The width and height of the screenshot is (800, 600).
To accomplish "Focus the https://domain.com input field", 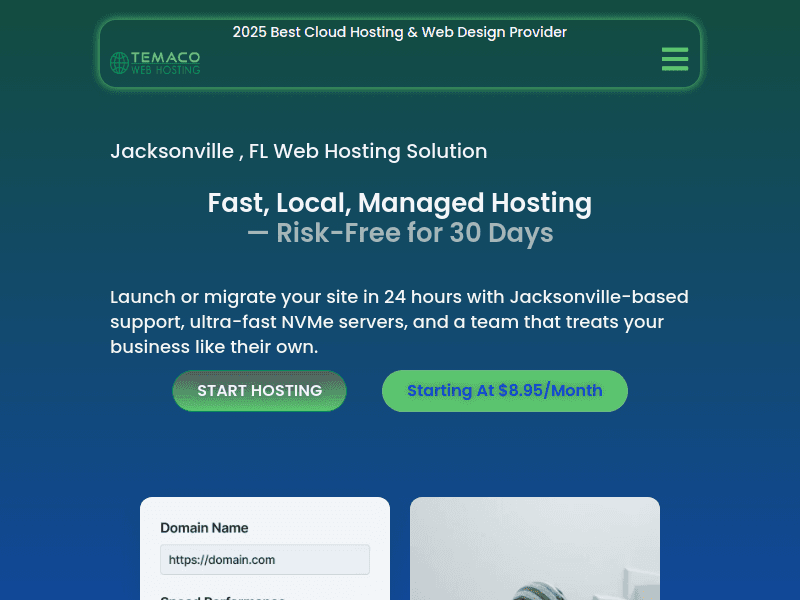I will [x=265, y=560].
